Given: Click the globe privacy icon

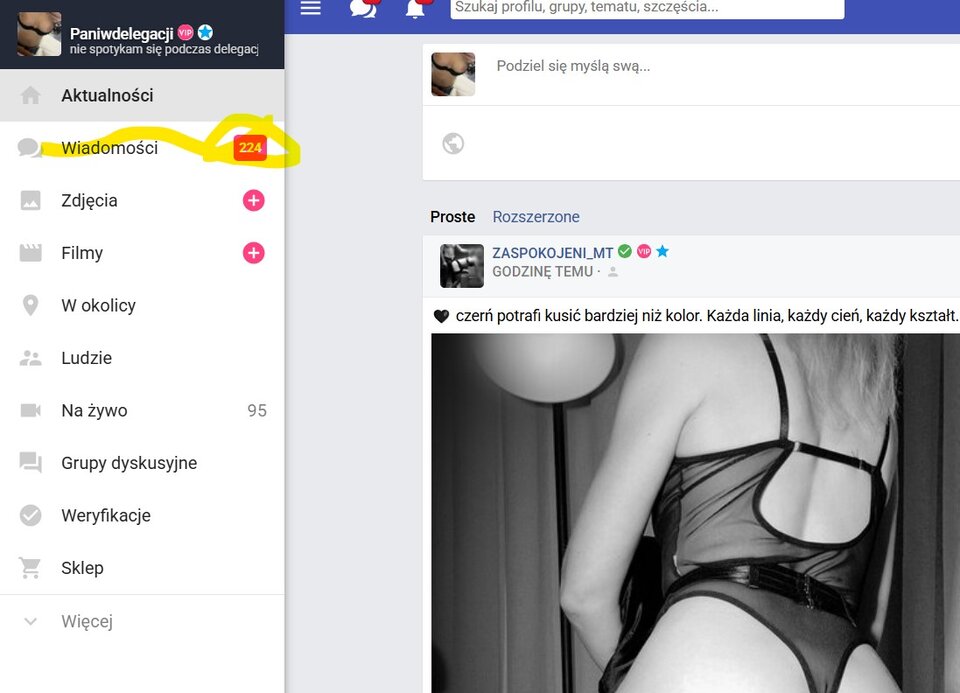Looking at the screenshot, I should 453,144.
